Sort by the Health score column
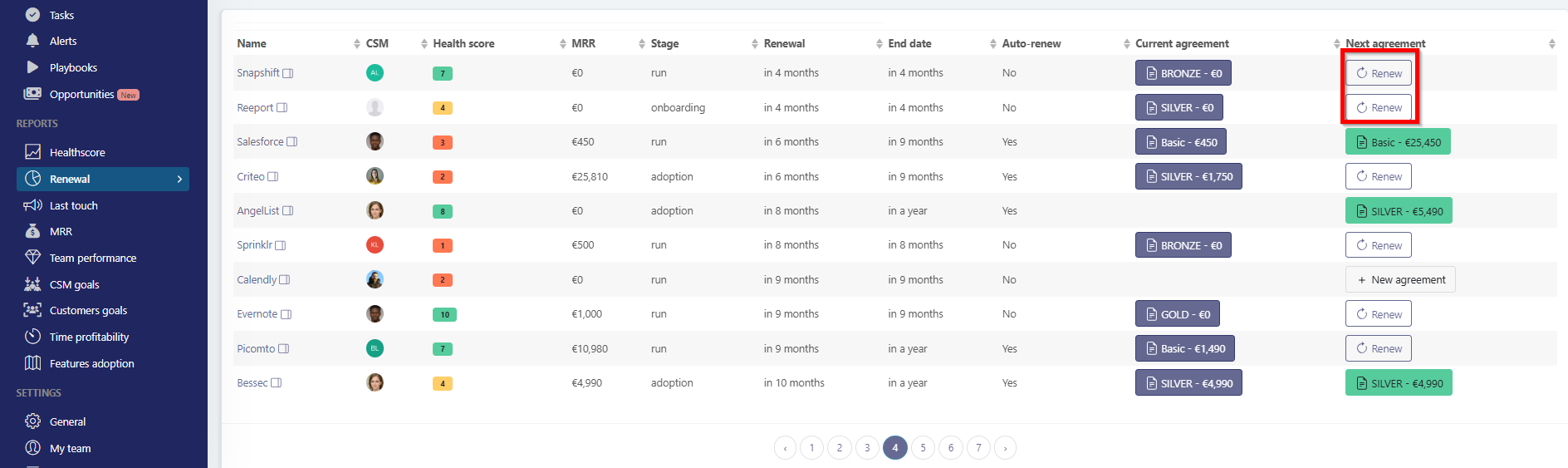1568x468 pixels. pyautogui.click(x=563, y=43)
